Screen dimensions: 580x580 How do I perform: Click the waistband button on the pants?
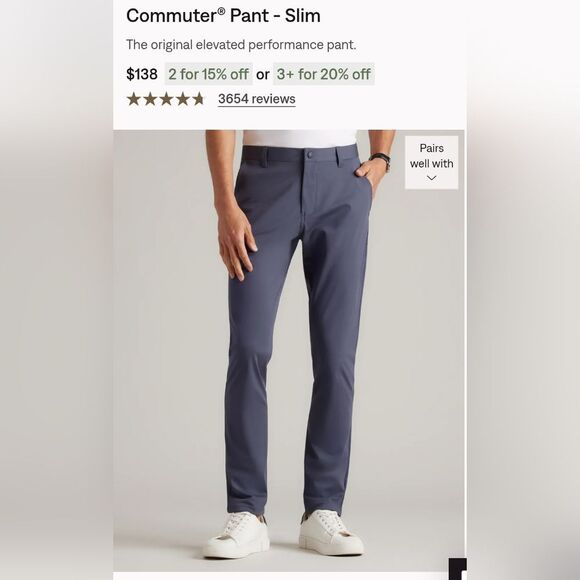310,154
